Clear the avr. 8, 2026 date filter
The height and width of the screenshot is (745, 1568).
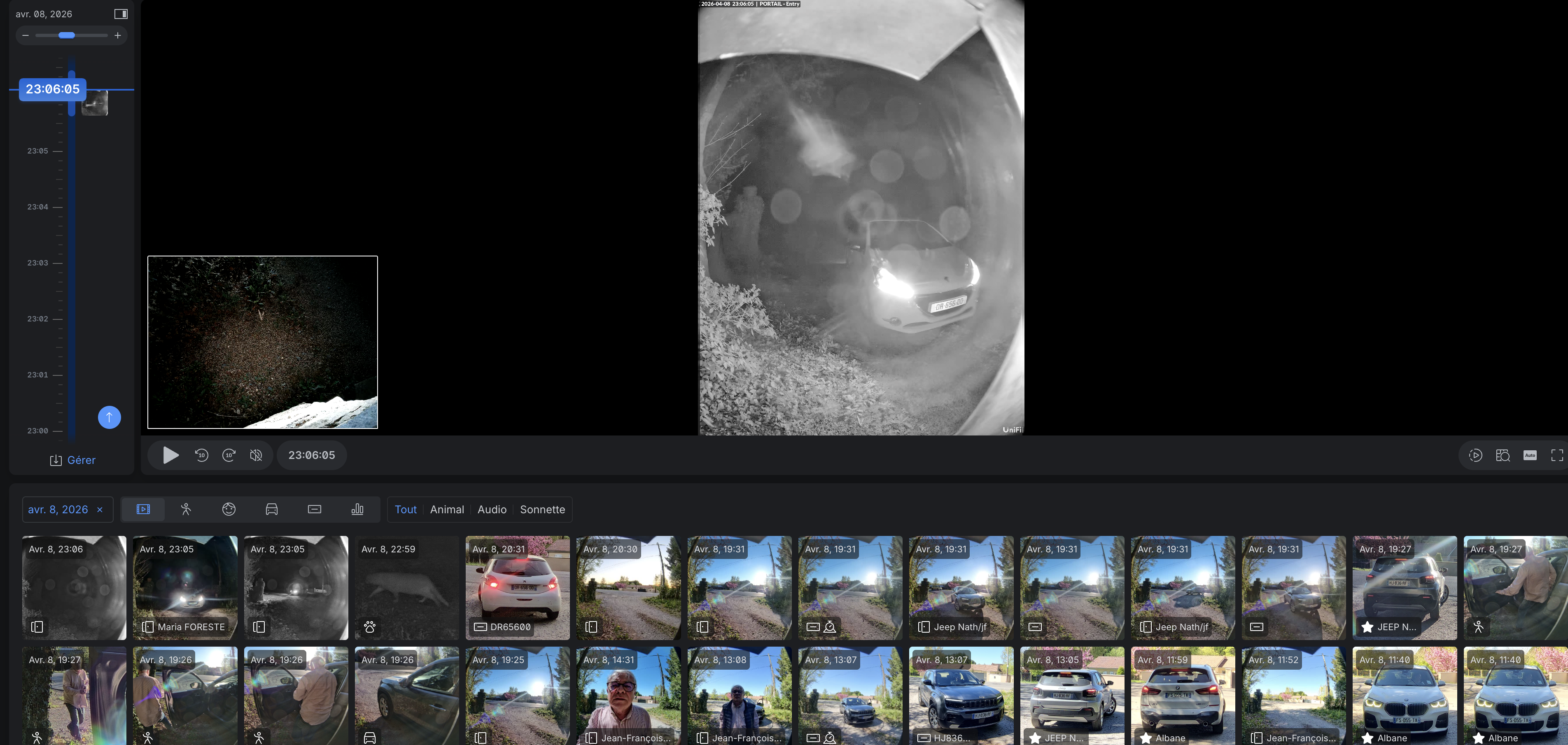100,510
